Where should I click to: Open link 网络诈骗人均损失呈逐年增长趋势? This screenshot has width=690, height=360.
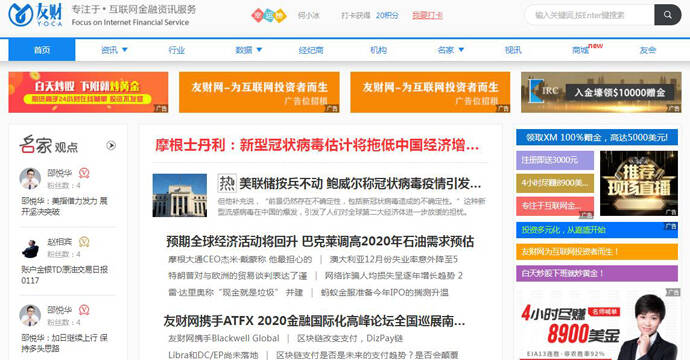(x=393, y=276)
